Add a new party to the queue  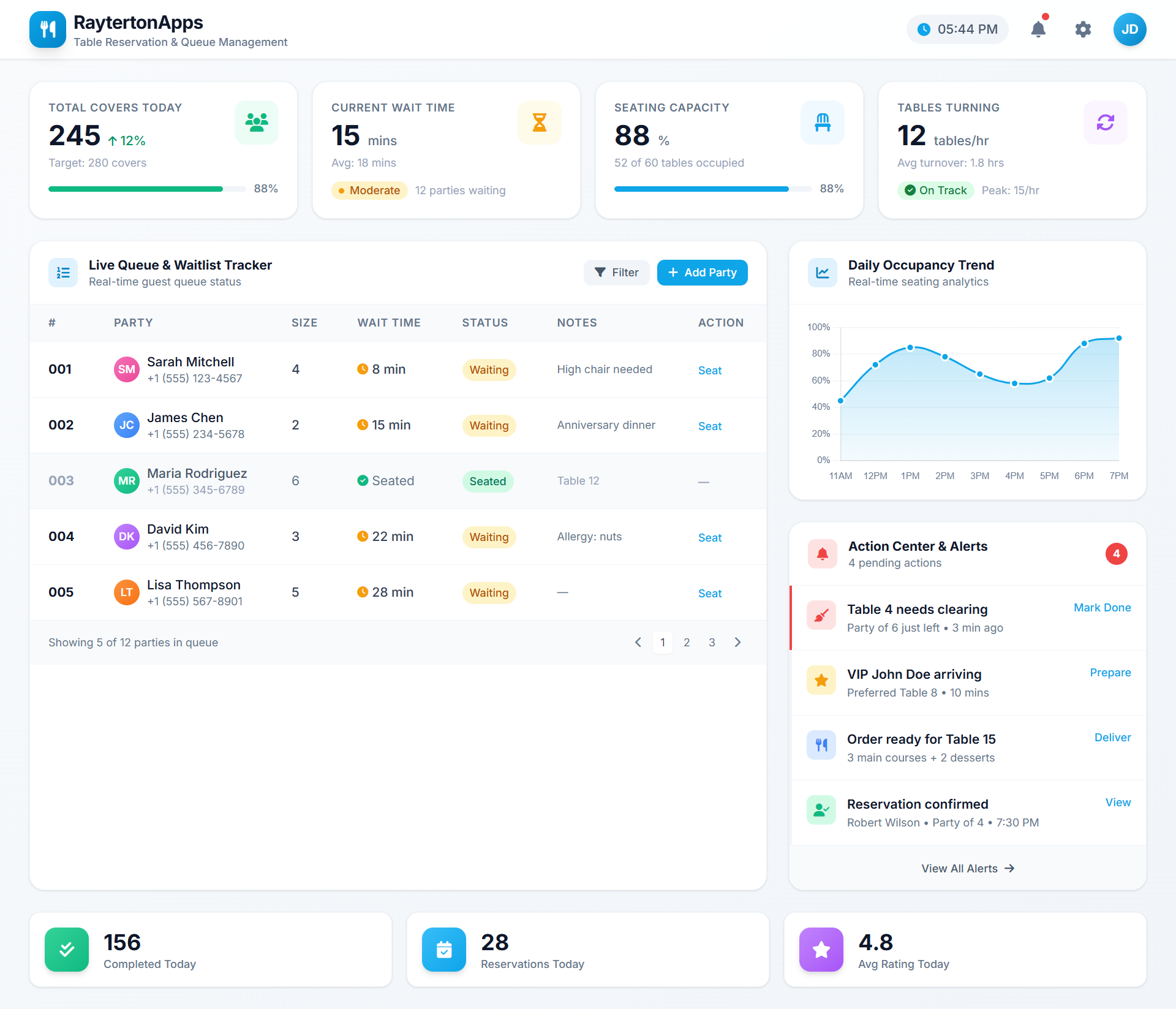click(702, 272)
